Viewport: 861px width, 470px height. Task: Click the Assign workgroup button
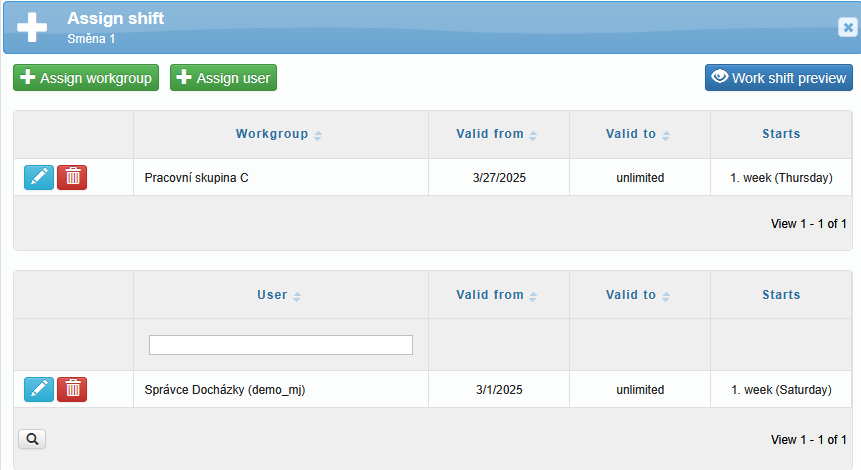pyautogui.click(x=86, y=78)
